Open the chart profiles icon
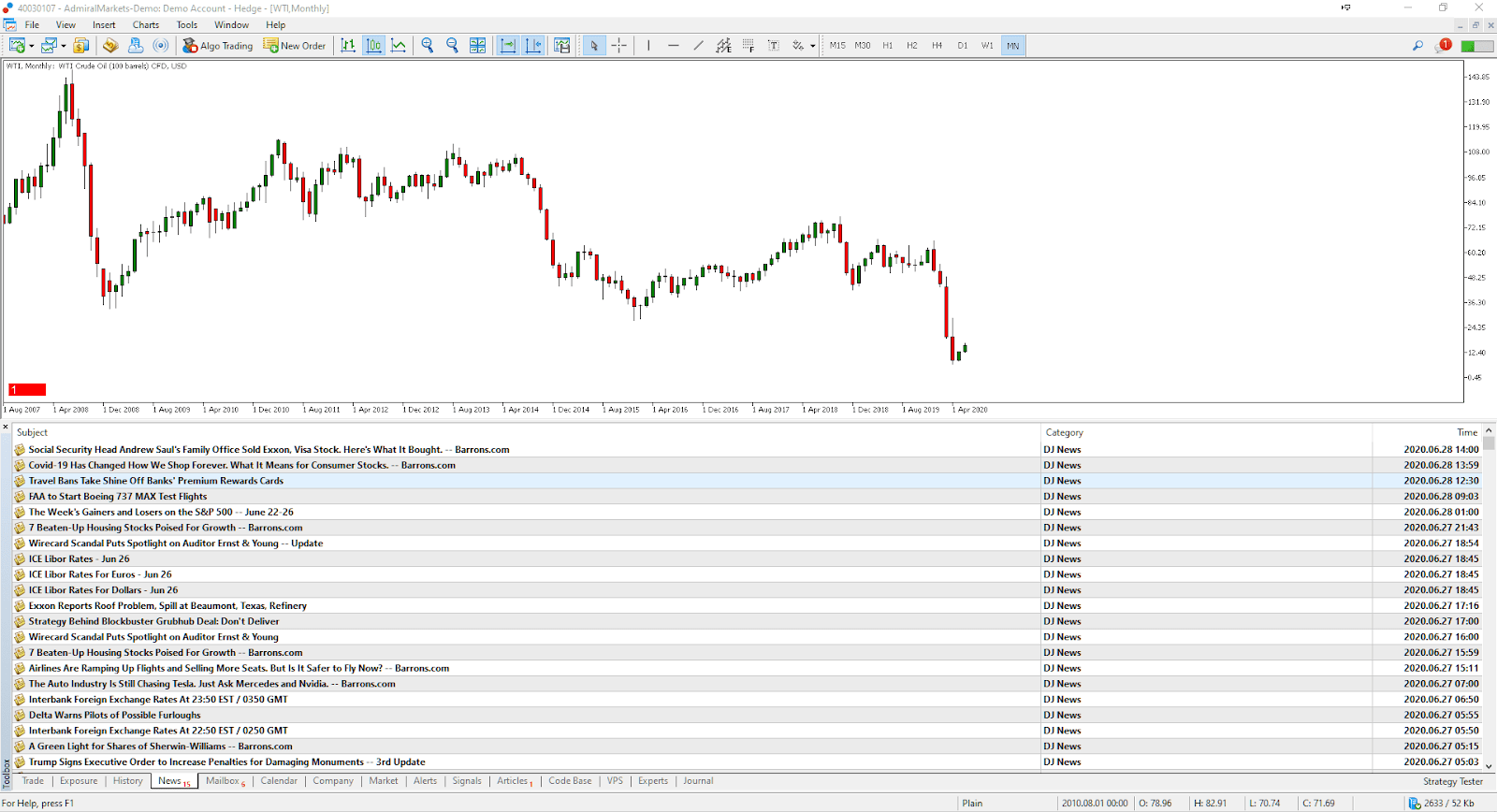 49,45
